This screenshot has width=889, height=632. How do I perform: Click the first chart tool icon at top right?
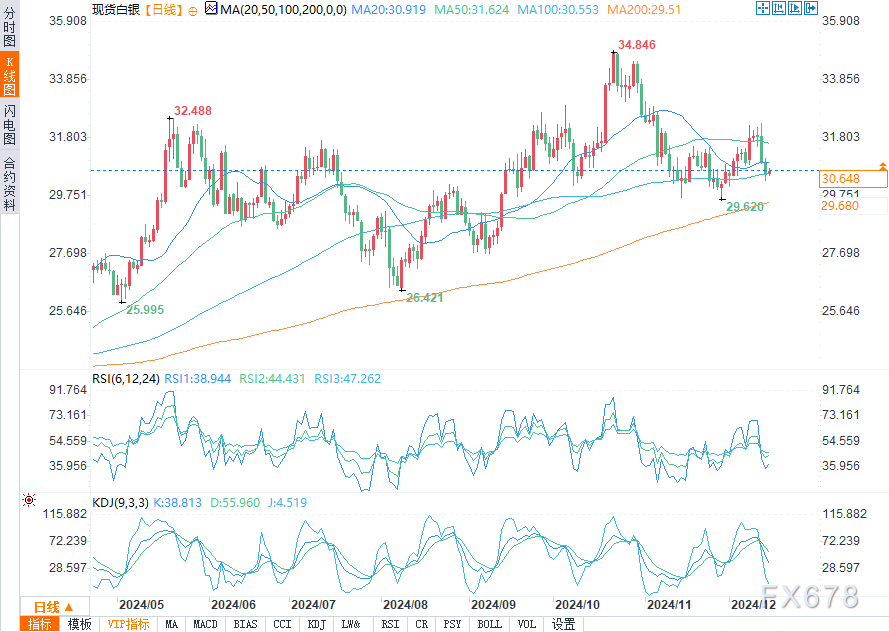pos(762,8)
